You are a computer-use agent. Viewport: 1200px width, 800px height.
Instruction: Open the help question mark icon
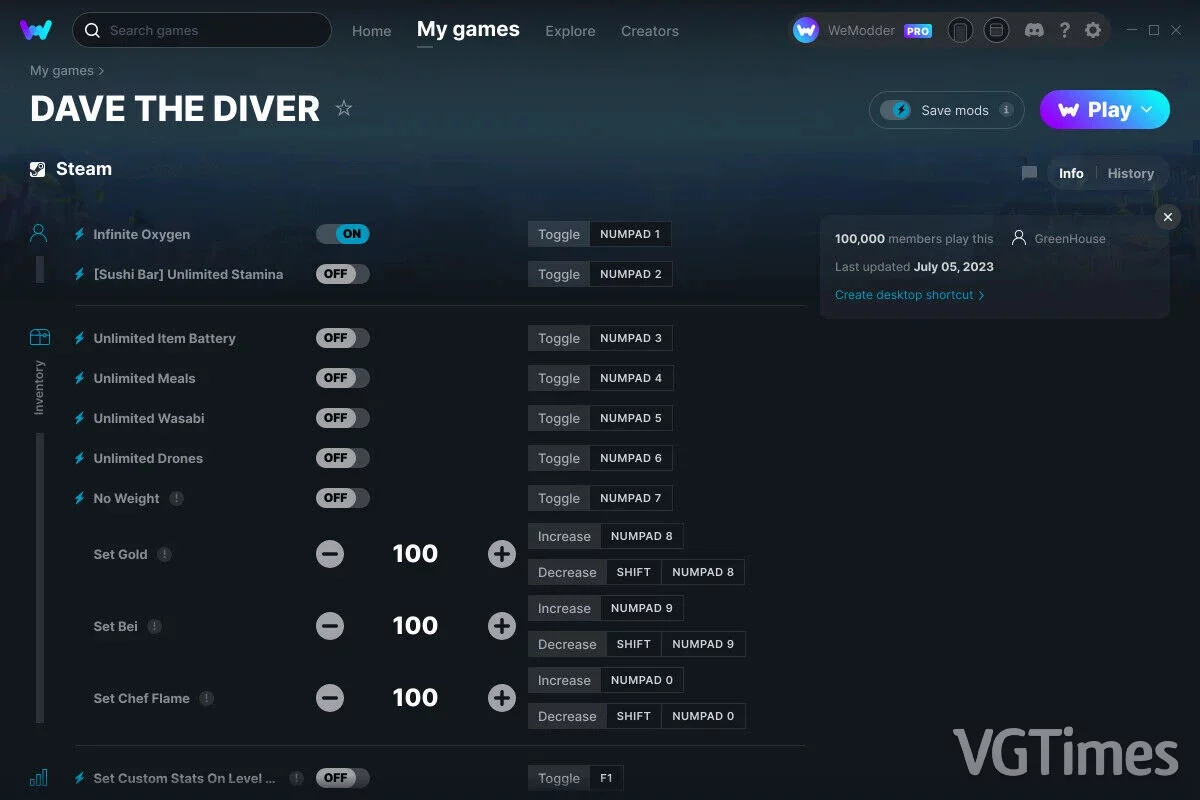(x=1064, y=30)
